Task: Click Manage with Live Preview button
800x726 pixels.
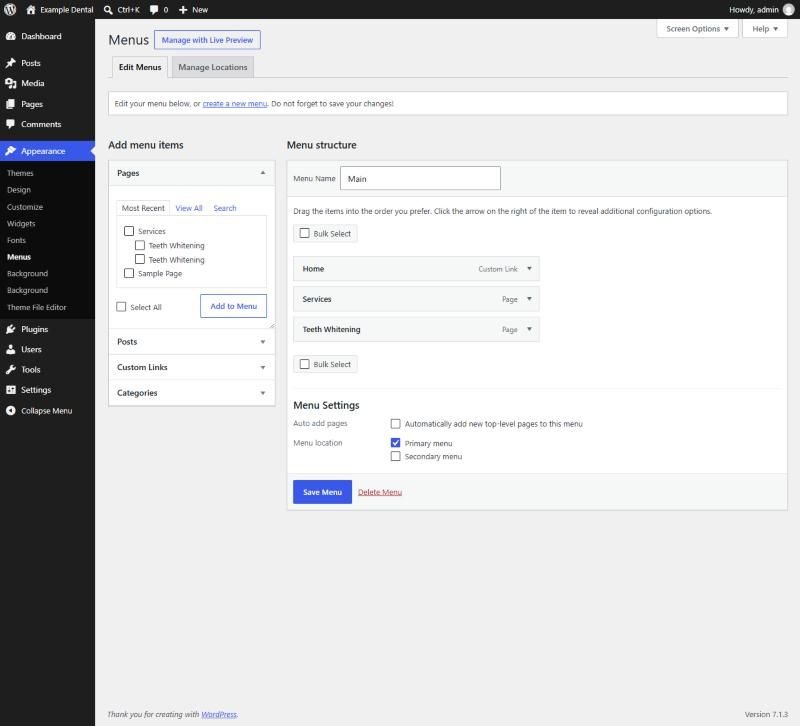Action: (207, 40)
